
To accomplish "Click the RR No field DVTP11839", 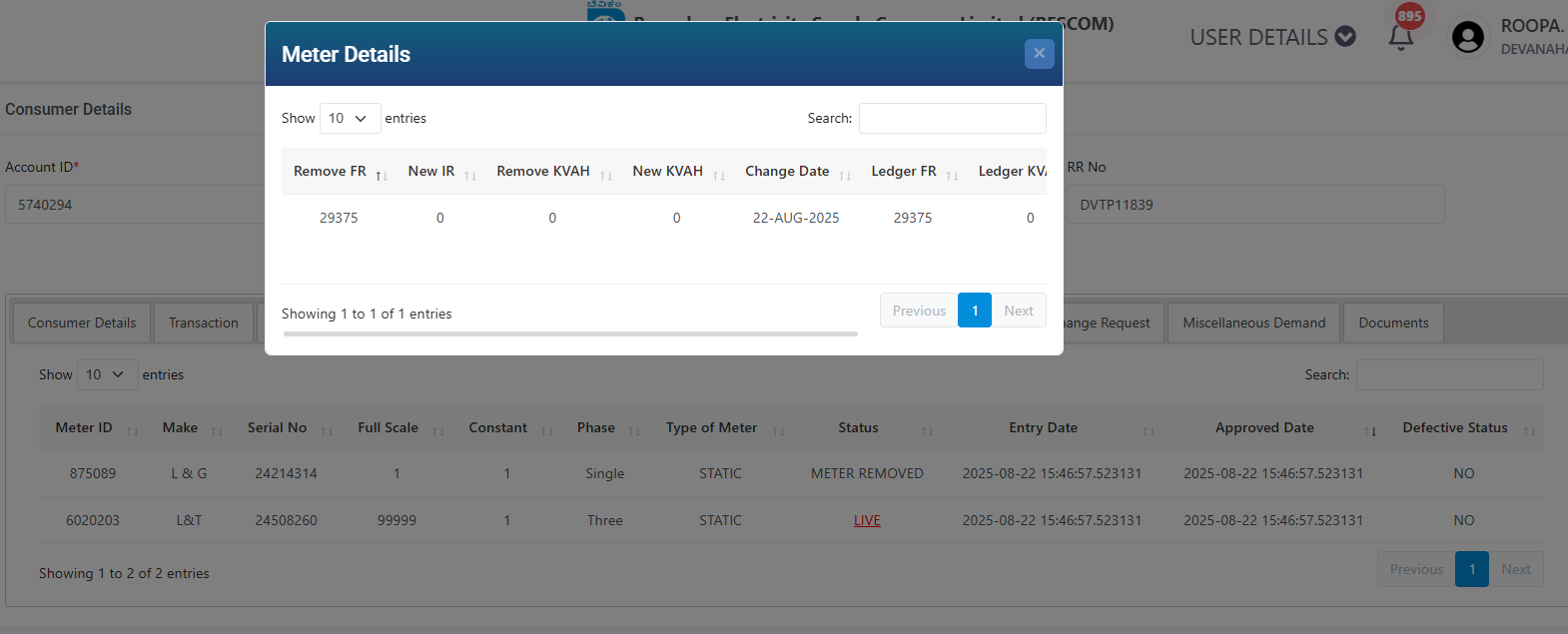I will (x=1255, y=205).
